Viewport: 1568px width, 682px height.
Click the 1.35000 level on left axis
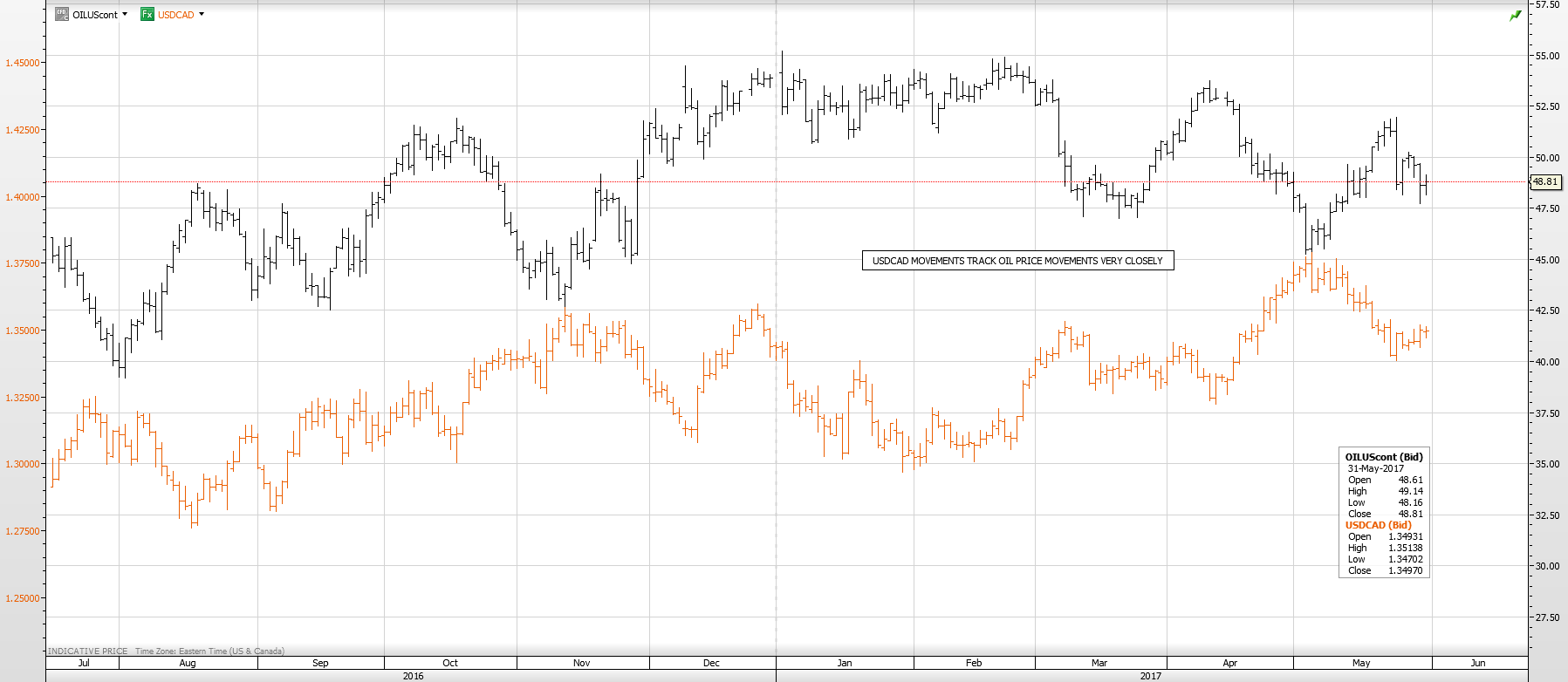(23, 331)
